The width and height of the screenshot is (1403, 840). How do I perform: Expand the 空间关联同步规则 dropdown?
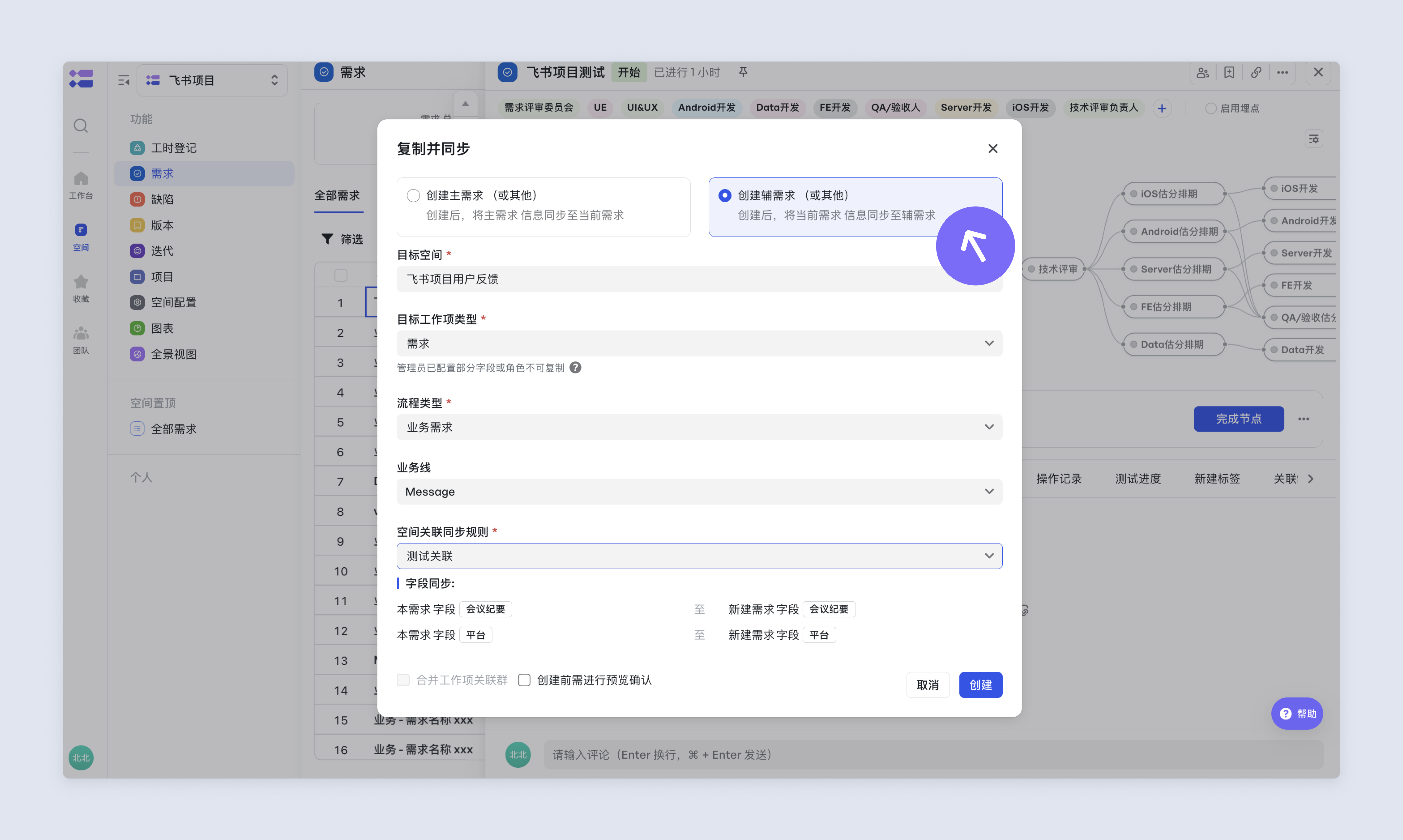(699, 556)
